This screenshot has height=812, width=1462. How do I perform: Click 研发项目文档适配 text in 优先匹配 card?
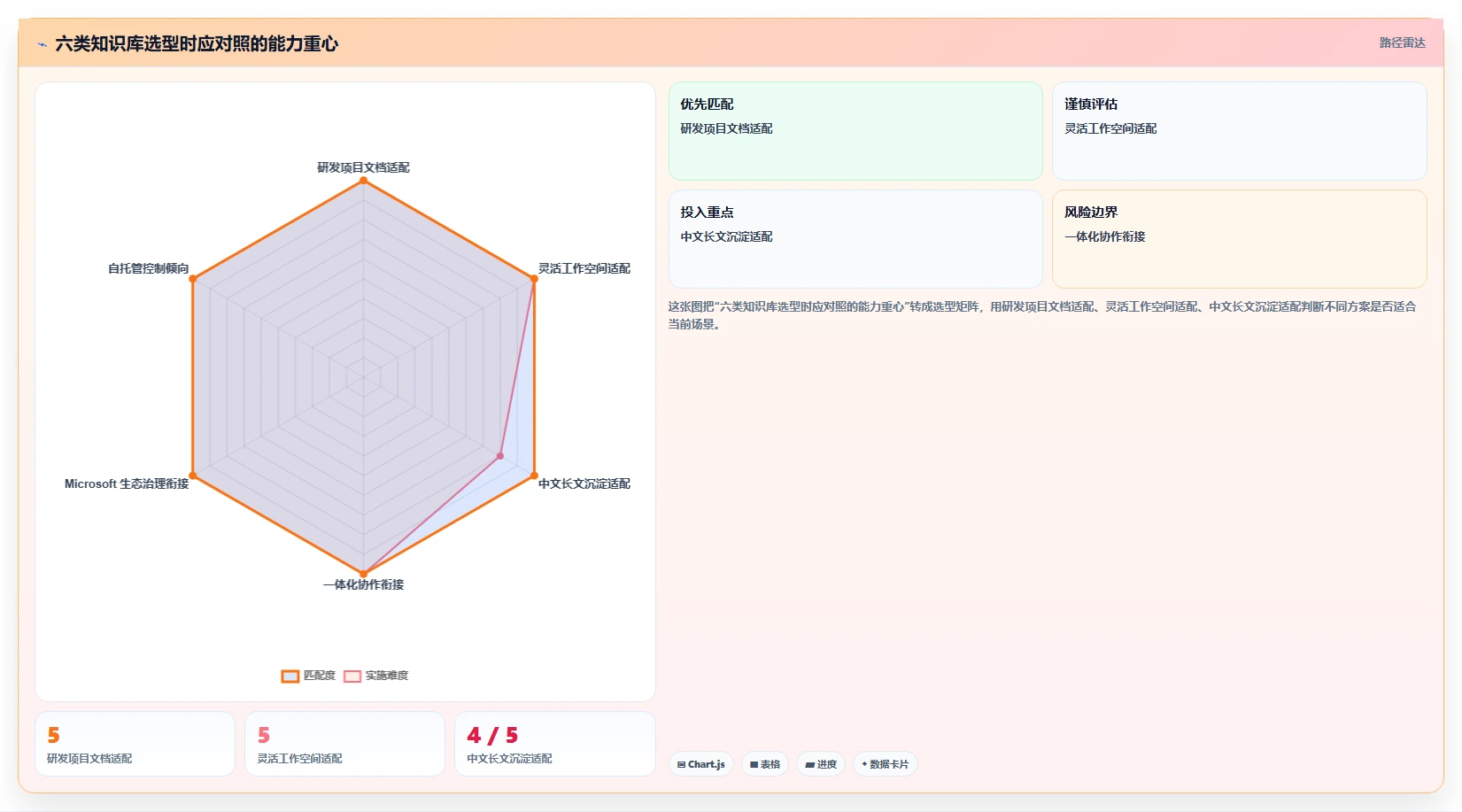726,128
